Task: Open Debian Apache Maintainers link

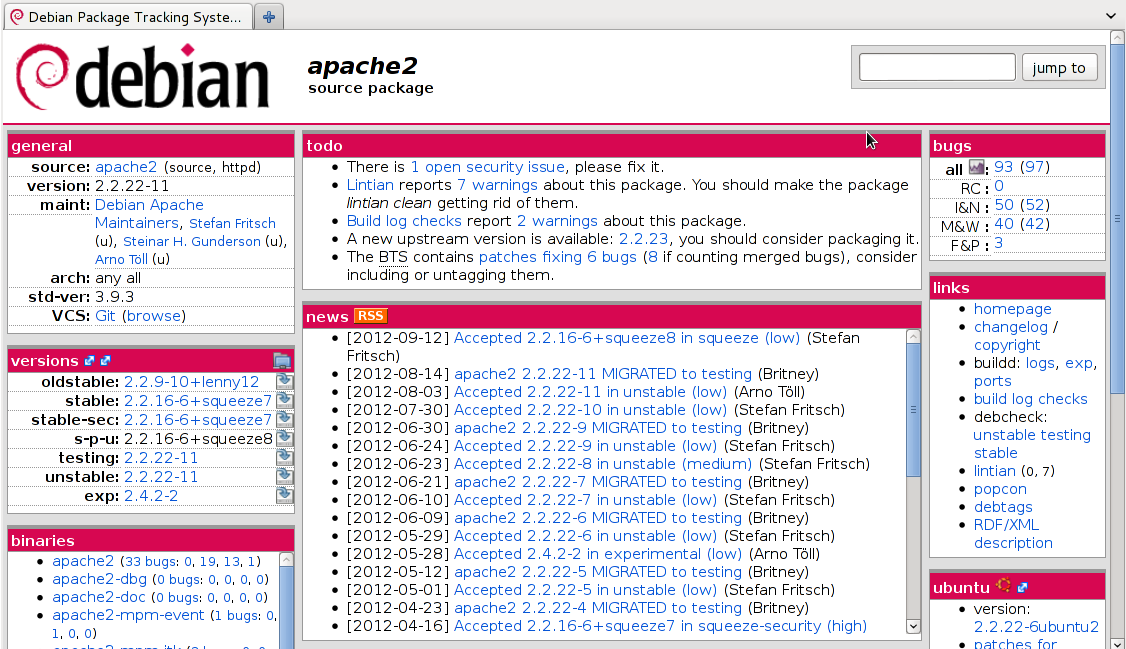Action: click(x=149, y=214)
